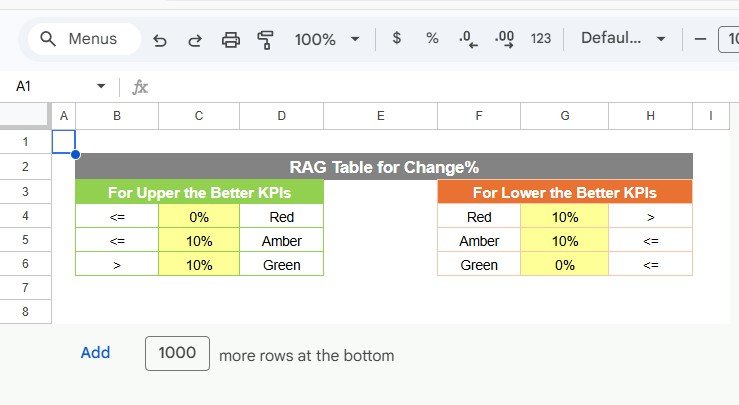Format as currency with dollar icon

click(397, 38)
